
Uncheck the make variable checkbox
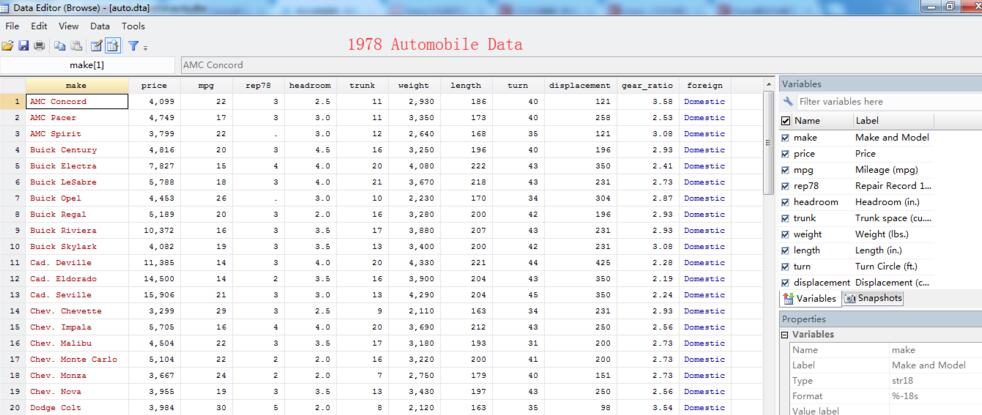785,137
